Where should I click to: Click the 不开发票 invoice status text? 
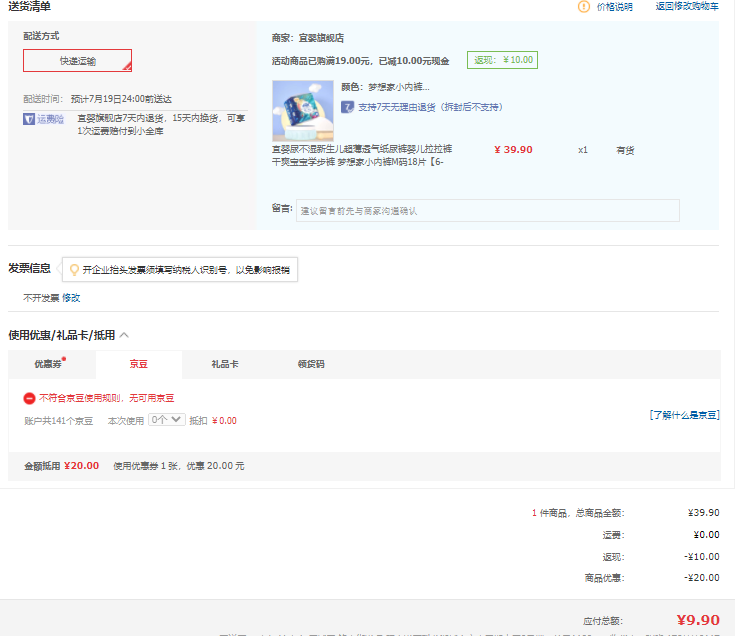(x=41, y=298)
